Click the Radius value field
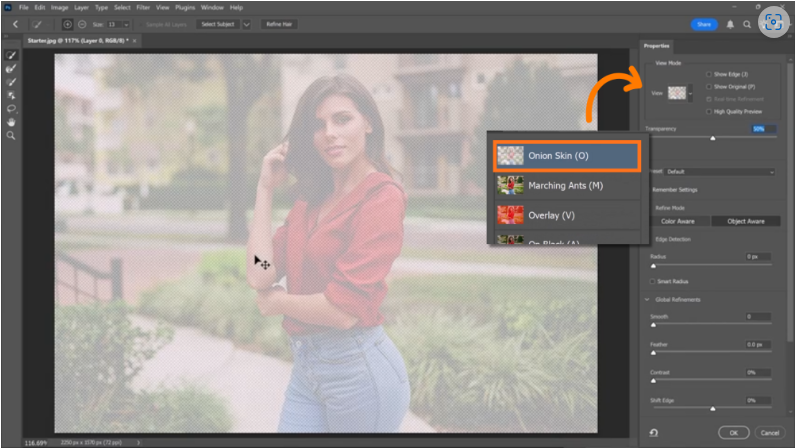The height and width of the screenshot is (448, 795). pyautogui.click(x=758, y=257)
